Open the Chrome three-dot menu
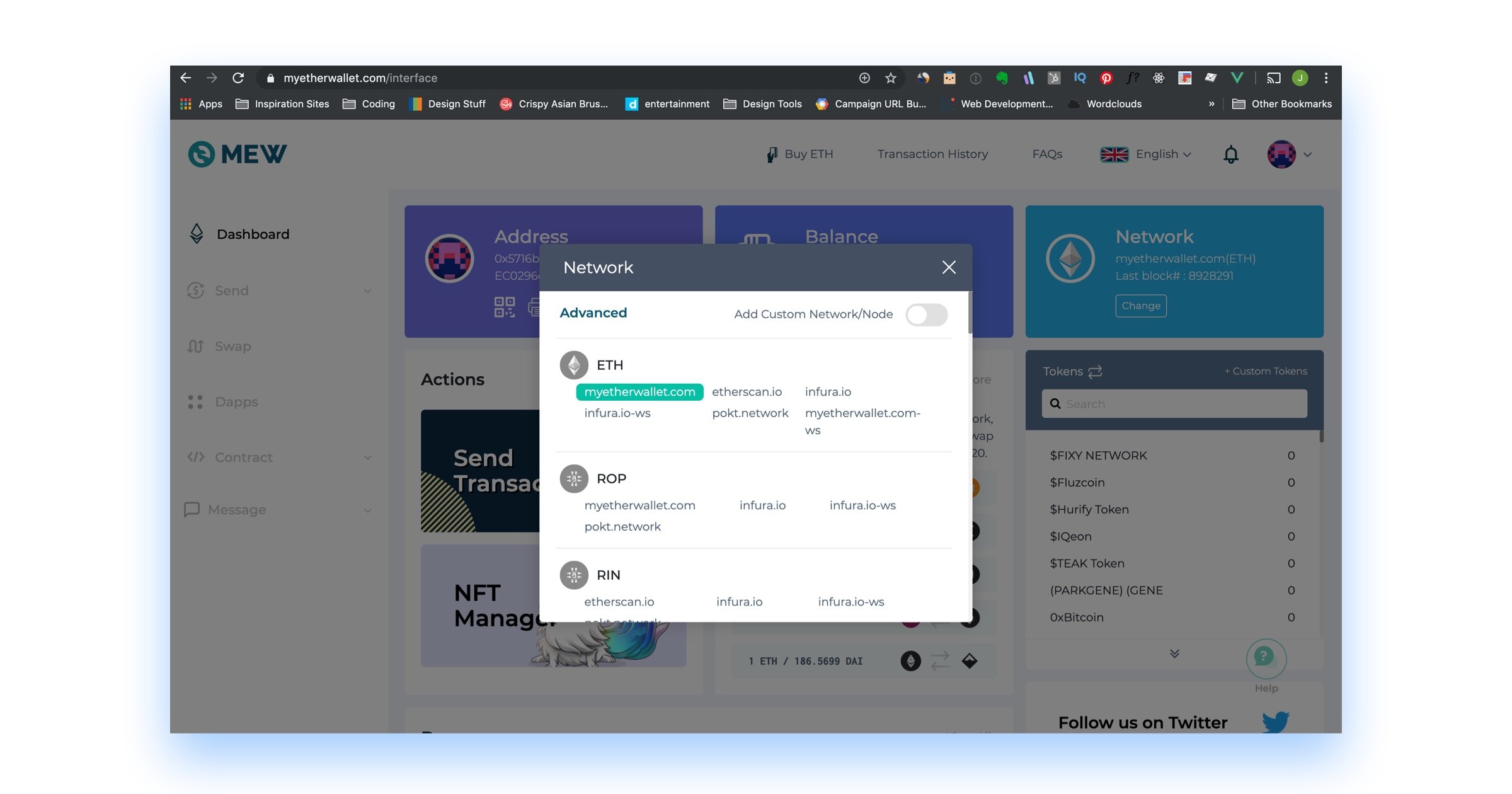The width and height of the screenshot is (1512, 794). tap(1326, 78)
